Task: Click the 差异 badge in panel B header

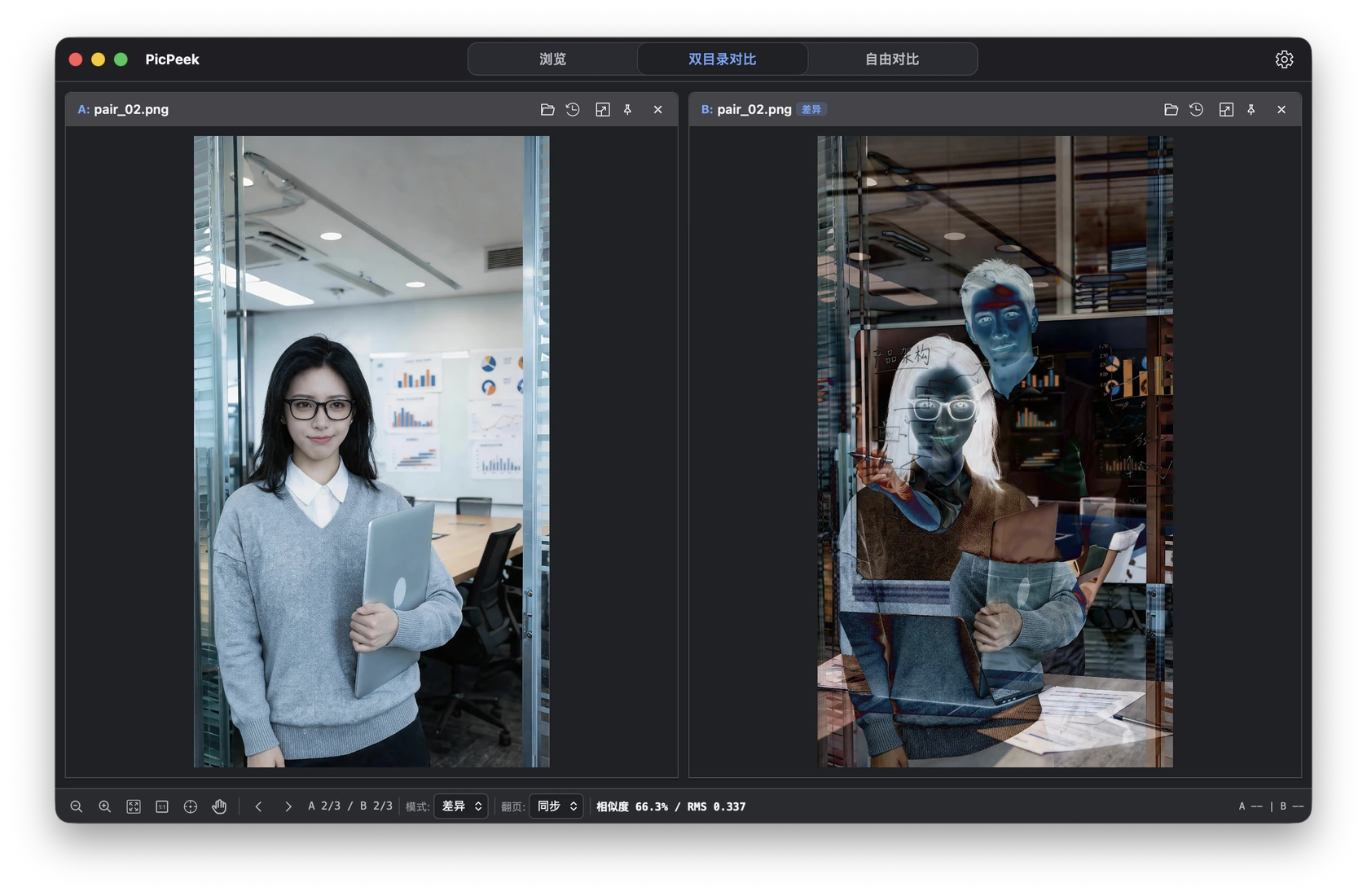Action: click(x=811, y=109)
